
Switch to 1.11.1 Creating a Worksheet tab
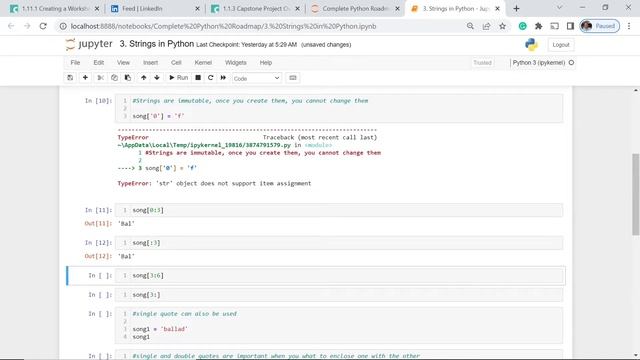coord(55,9)
